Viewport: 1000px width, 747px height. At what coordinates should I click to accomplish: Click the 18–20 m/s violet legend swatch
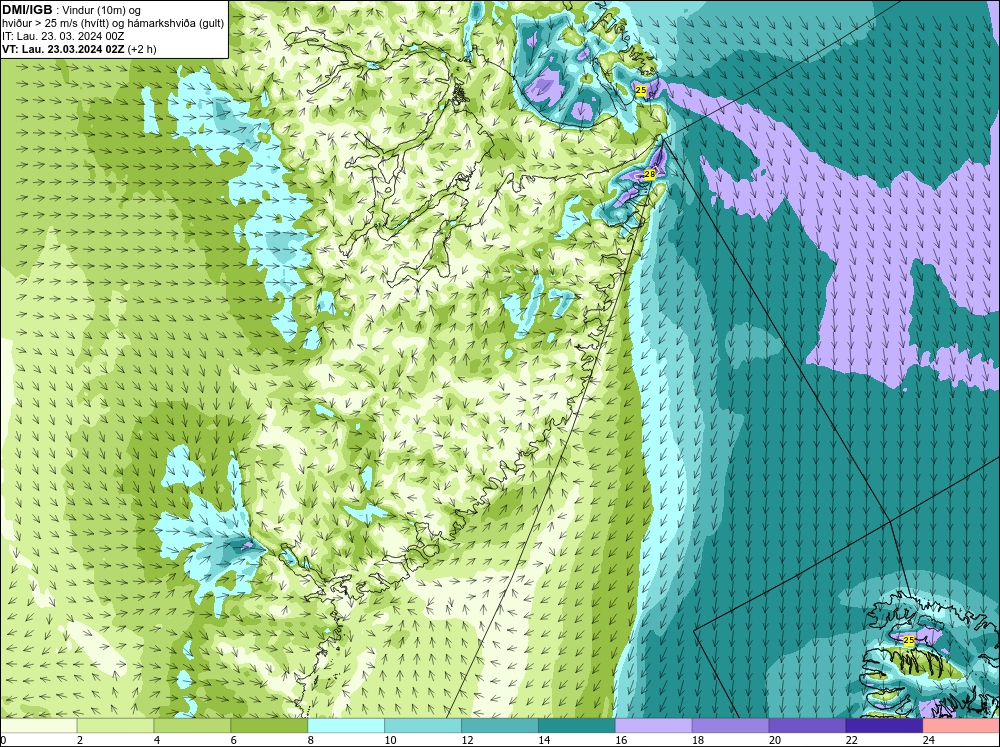[730, 726]
